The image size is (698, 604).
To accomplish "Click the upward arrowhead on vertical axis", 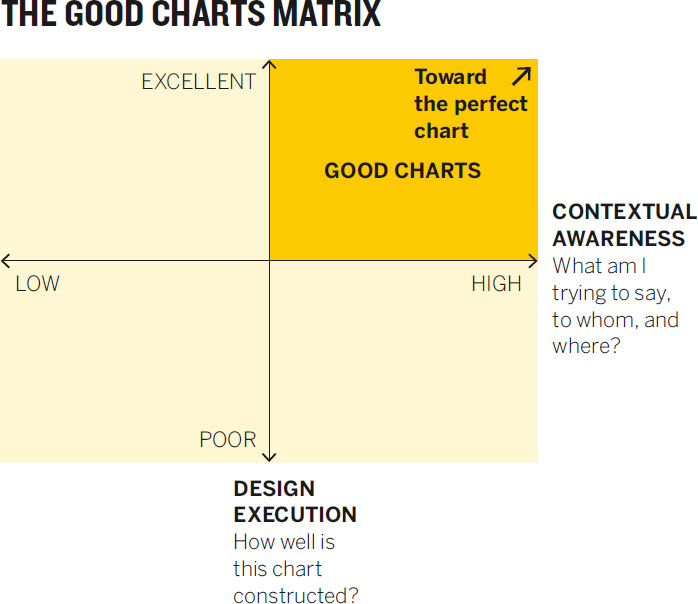I will point(269,65).
